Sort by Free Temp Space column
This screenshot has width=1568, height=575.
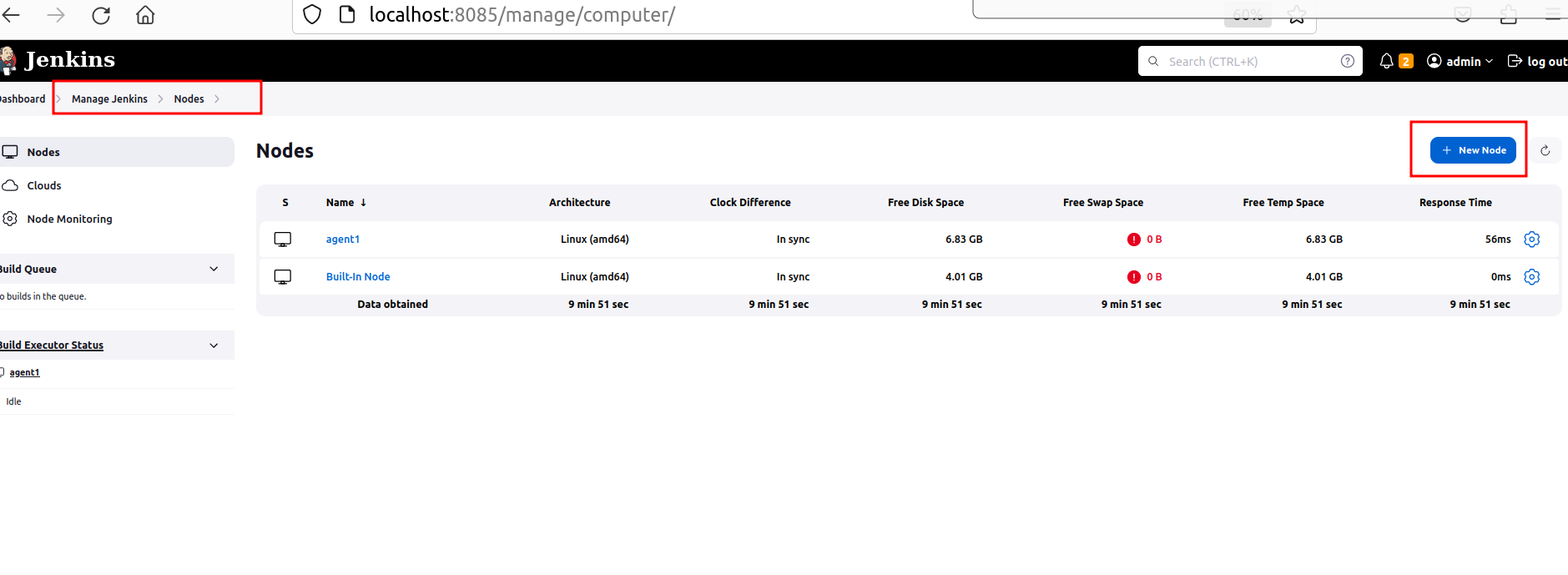point(1283,202)
